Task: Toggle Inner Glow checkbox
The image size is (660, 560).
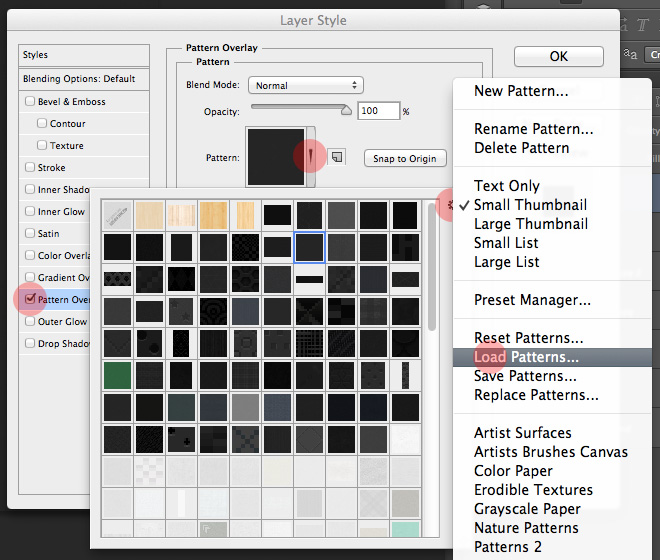Action: (30, 211)
